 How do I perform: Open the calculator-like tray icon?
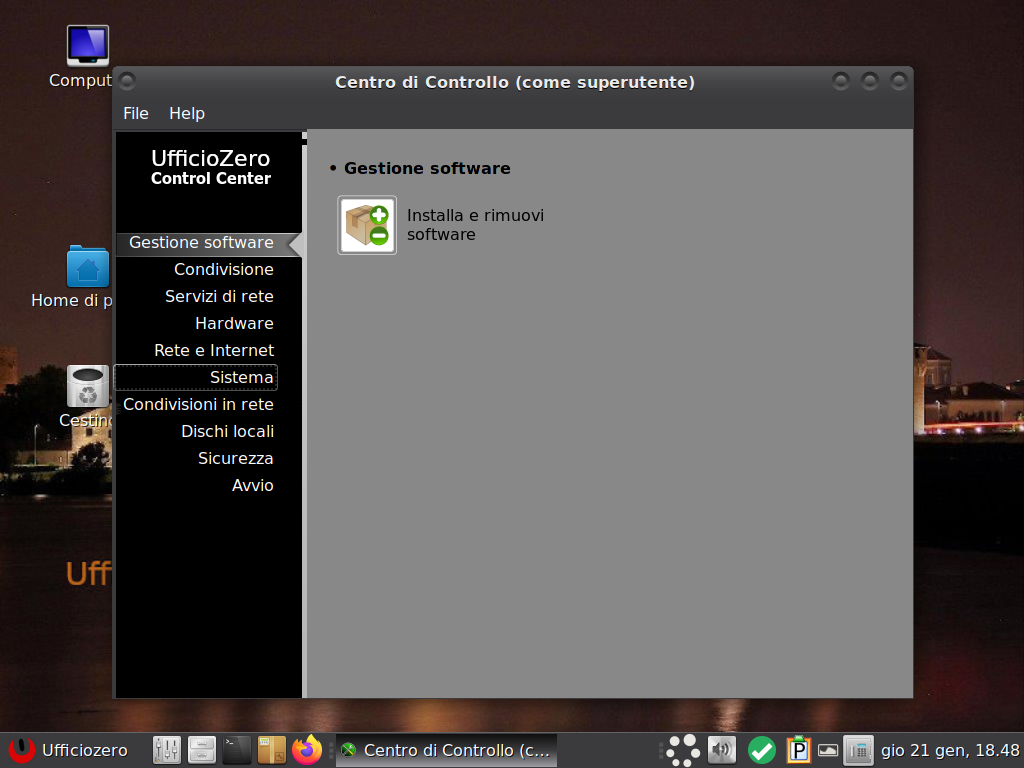tap(859, 750)
